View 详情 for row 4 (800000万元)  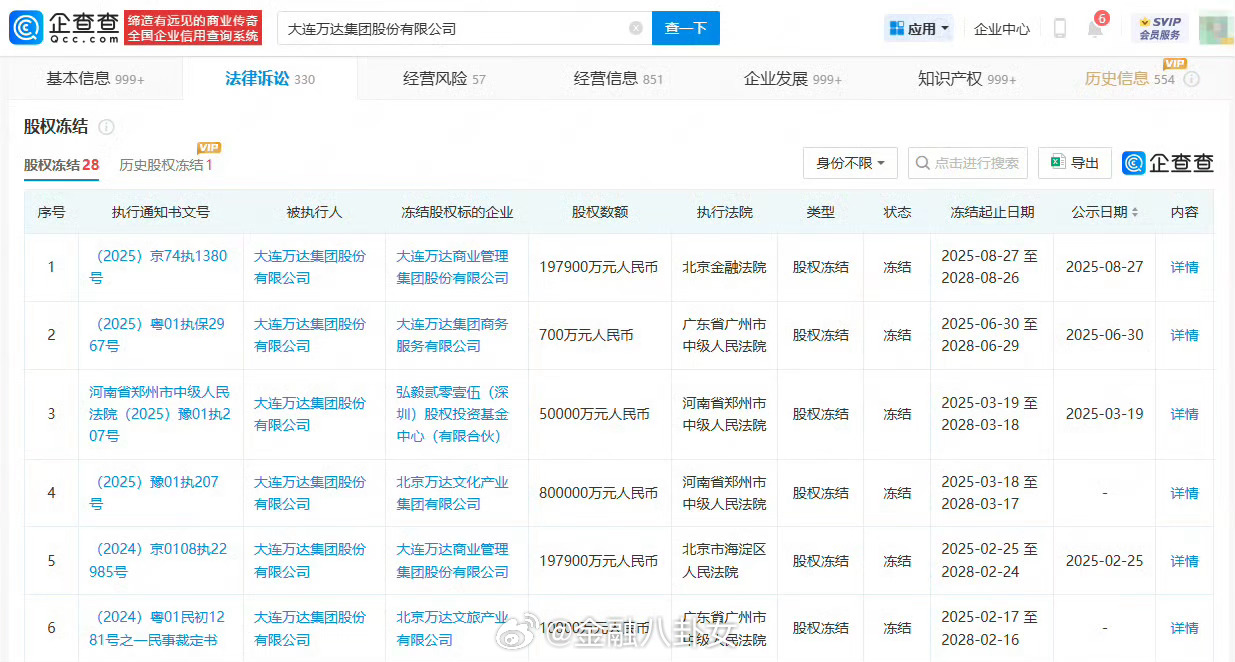1185,493
